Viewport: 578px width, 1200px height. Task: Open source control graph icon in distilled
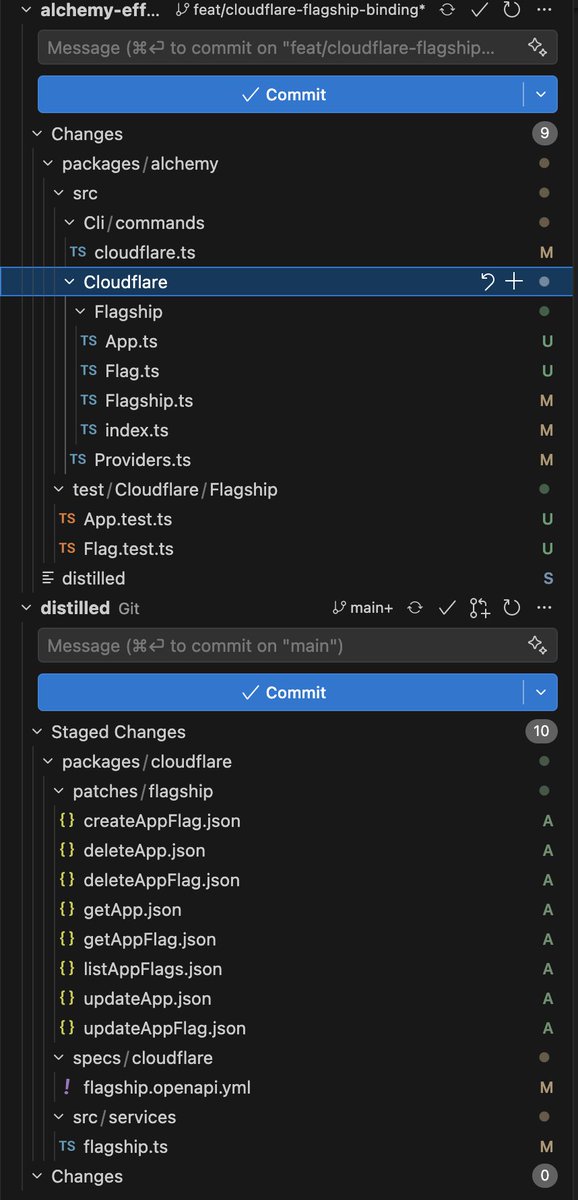tap(480, 607)
